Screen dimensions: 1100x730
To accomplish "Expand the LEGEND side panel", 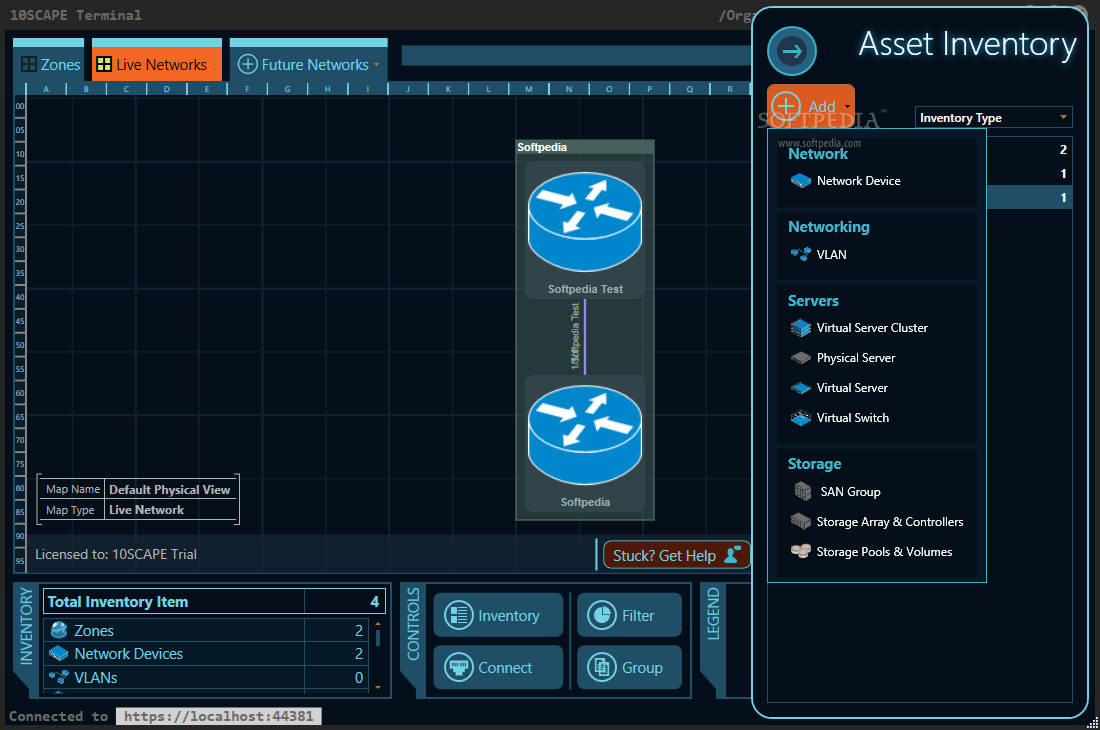I will click(713, 614).
